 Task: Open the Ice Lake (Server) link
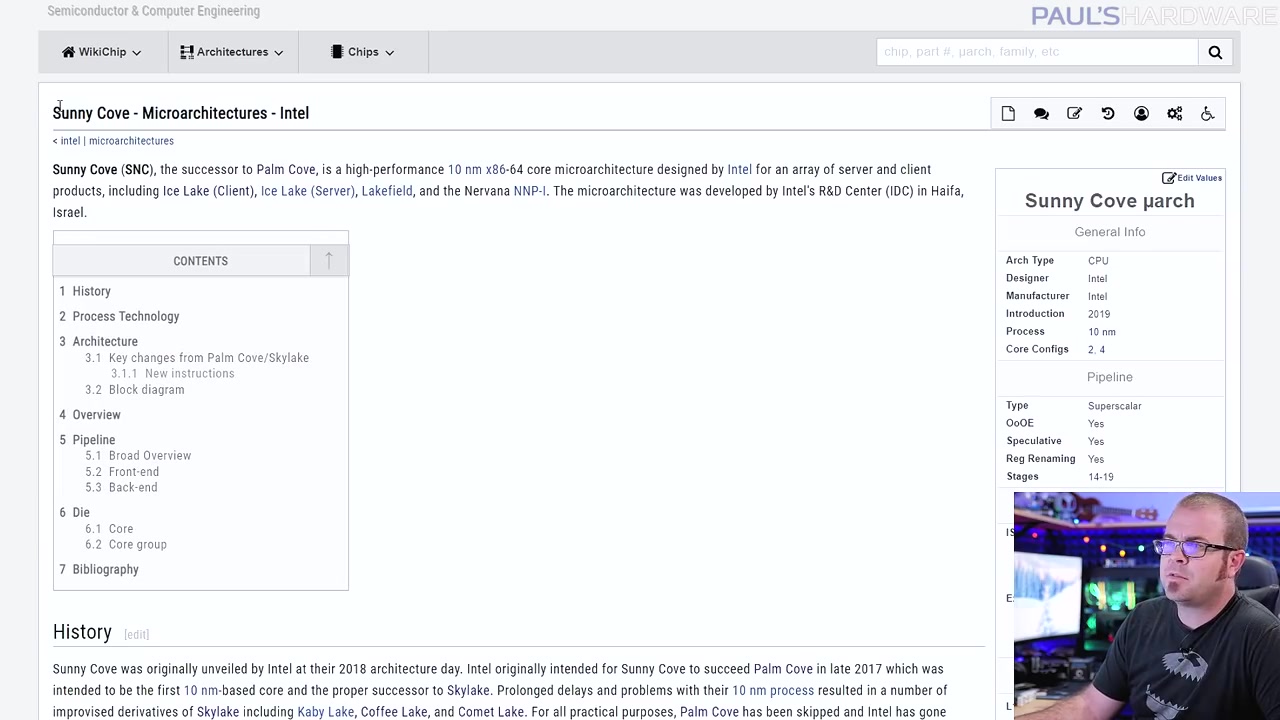pyautogui.click(x=307, y=191)
